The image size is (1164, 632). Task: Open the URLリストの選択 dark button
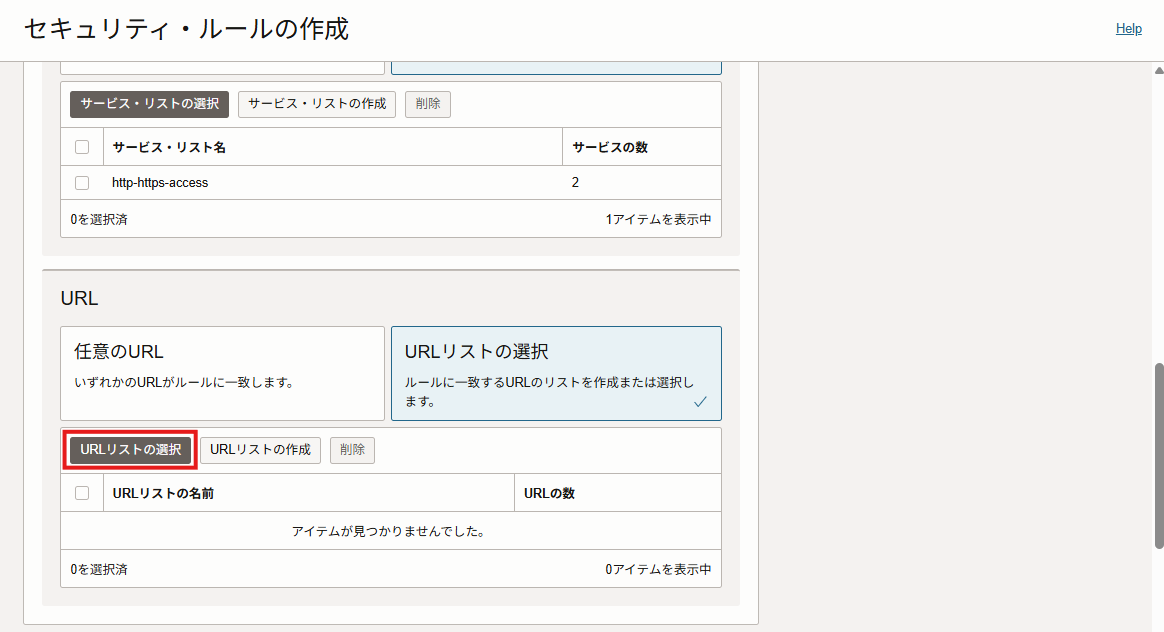(x=130, y=450)
